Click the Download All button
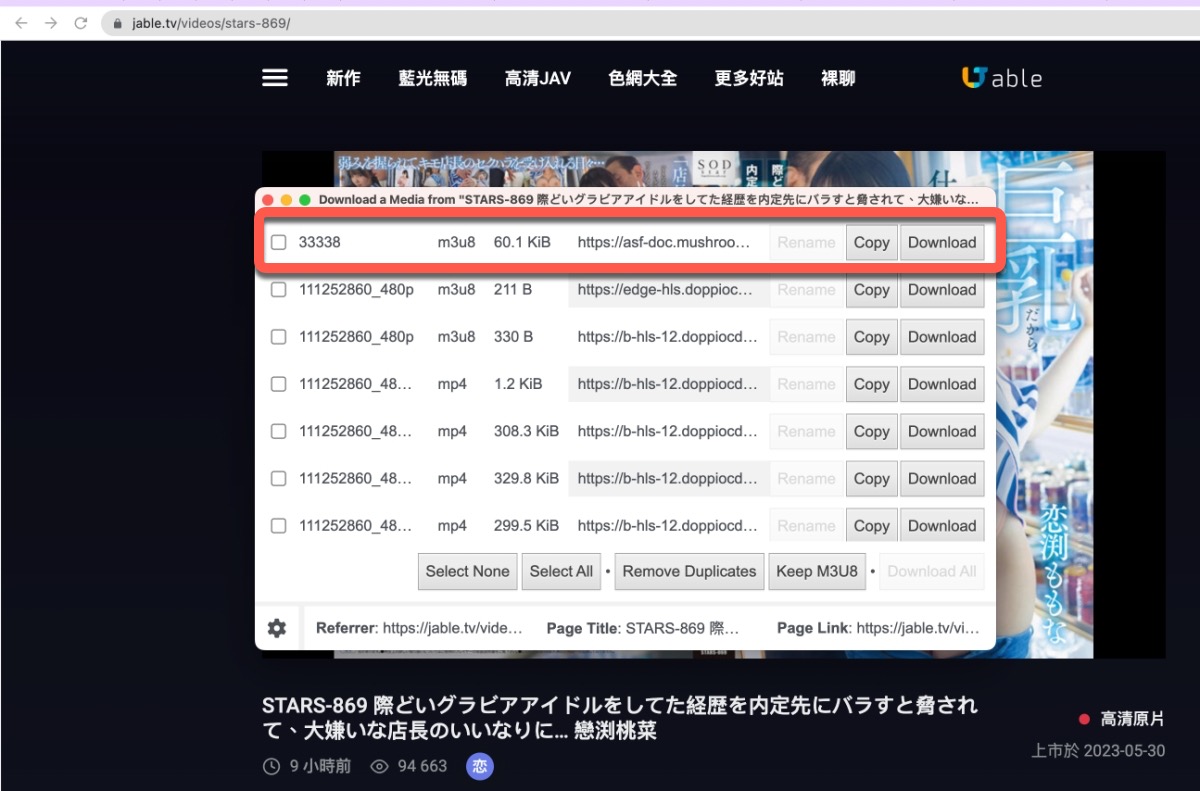This screenshot has width=1200, height=791. click(x=932, y=571)
